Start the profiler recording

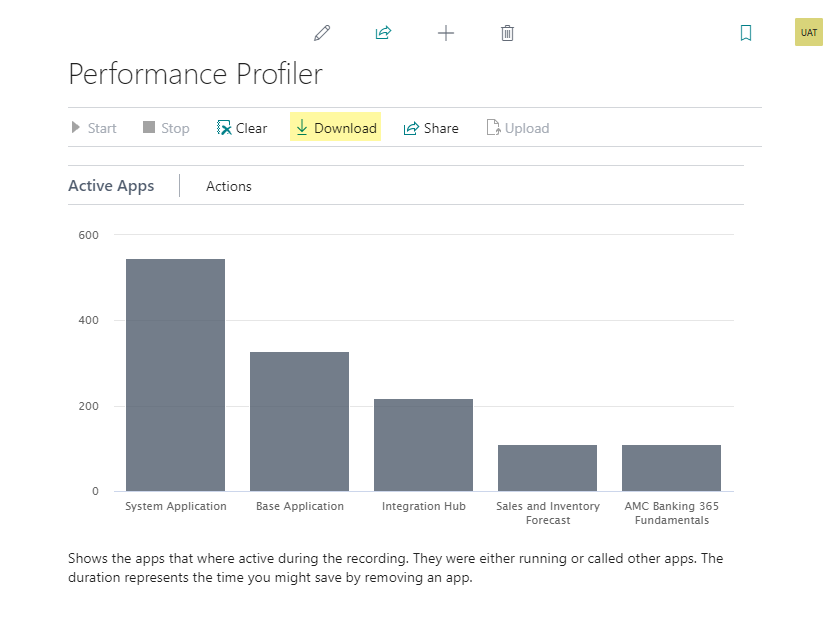(94, 128)
